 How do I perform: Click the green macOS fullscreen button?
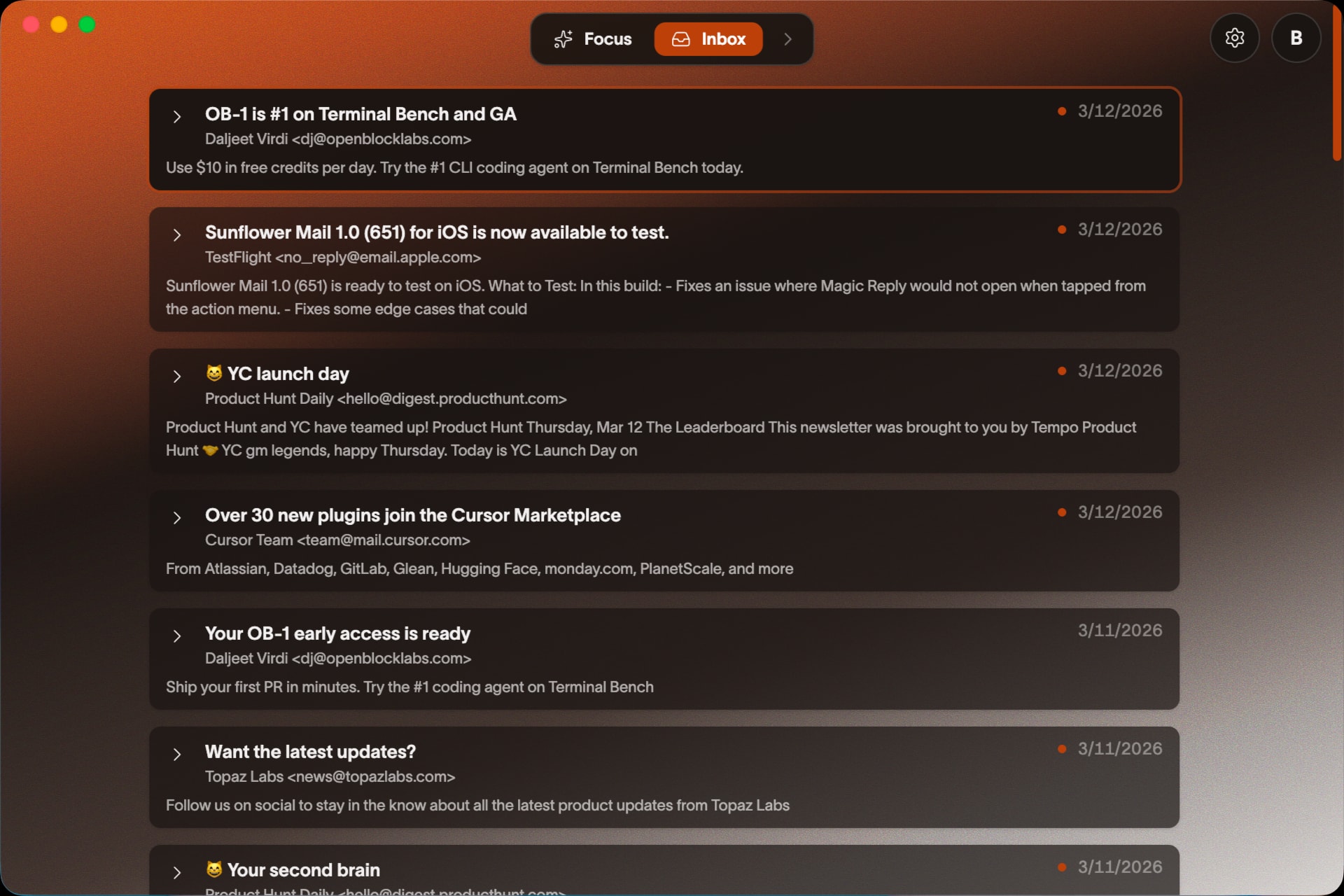tap(87, 25)
